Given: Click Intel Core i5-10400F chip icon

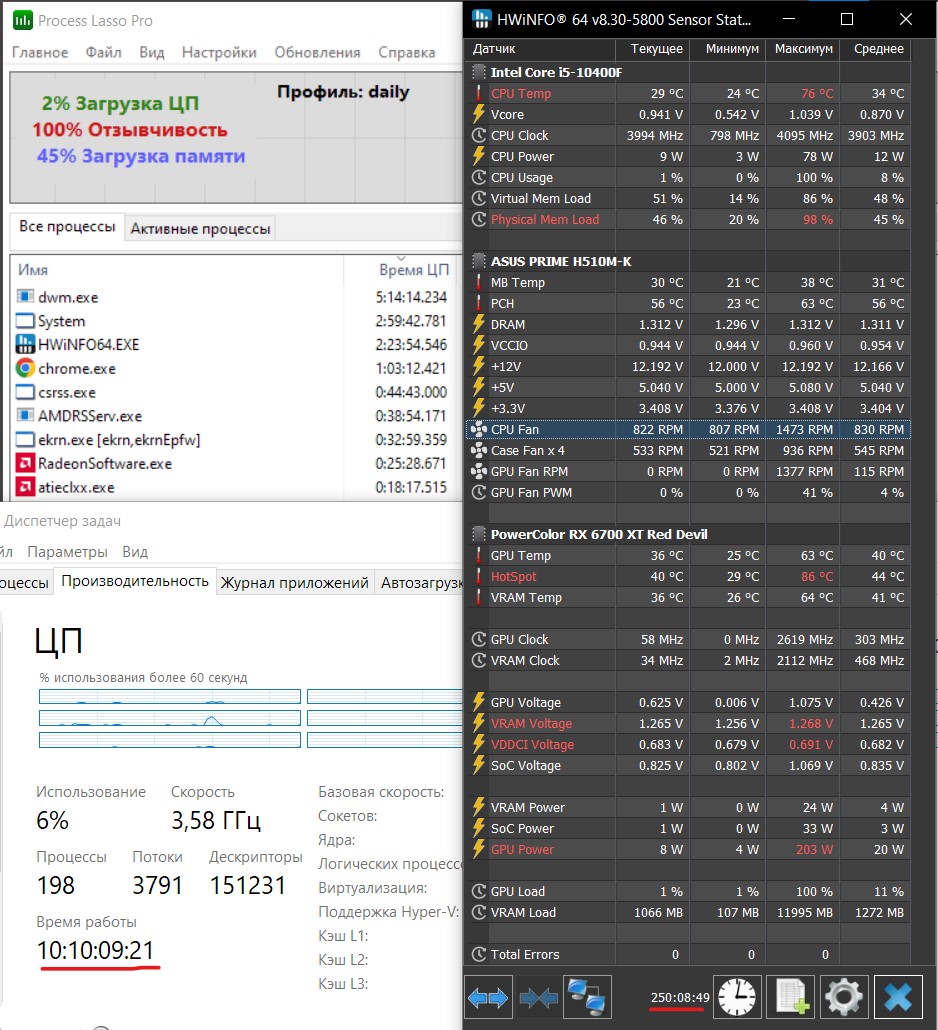Looking at the screenshot, I should [479, 72].
